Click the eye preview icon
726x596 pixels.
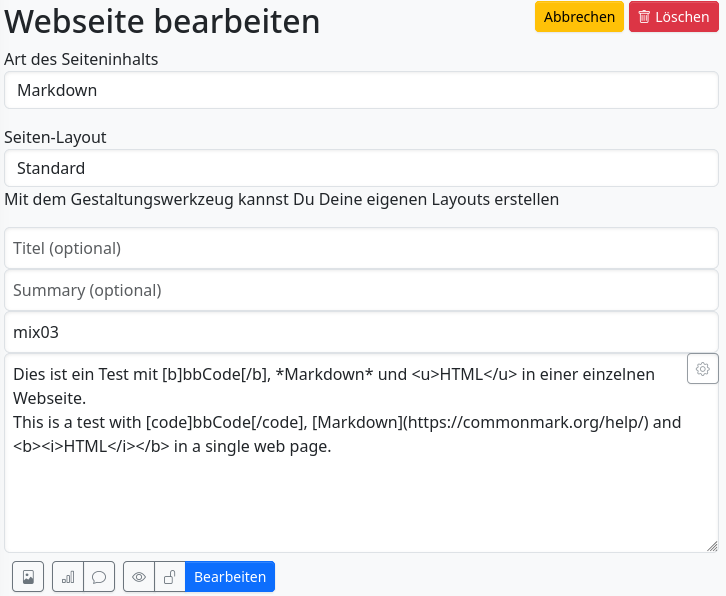point(139,577)
